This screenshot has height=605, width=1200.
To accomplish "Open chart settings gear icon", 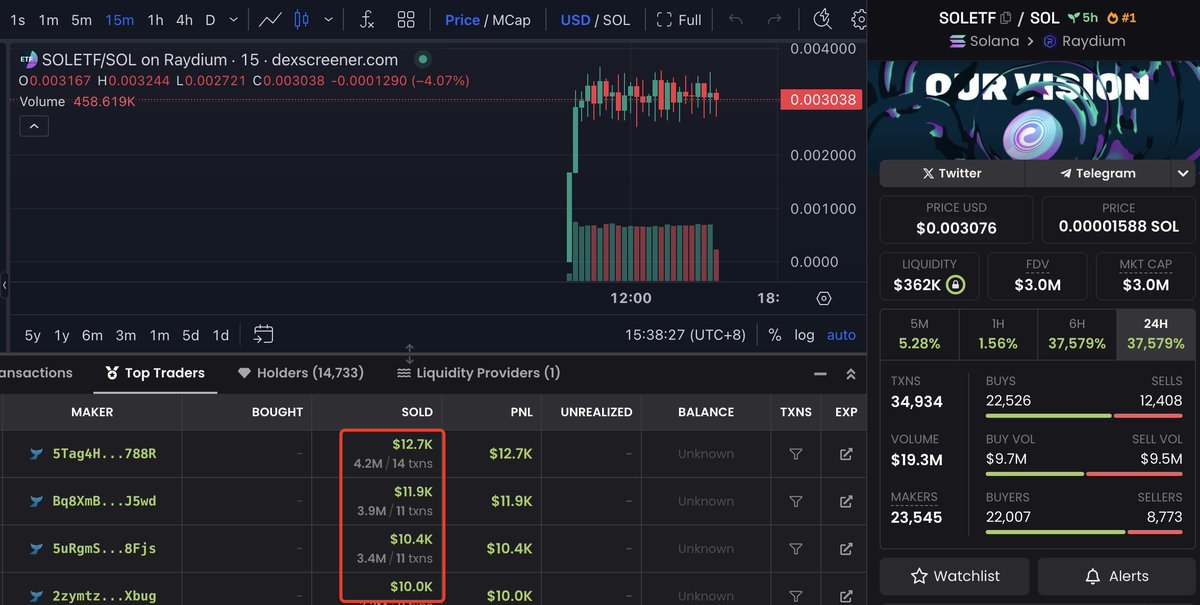I will [859, 20].
